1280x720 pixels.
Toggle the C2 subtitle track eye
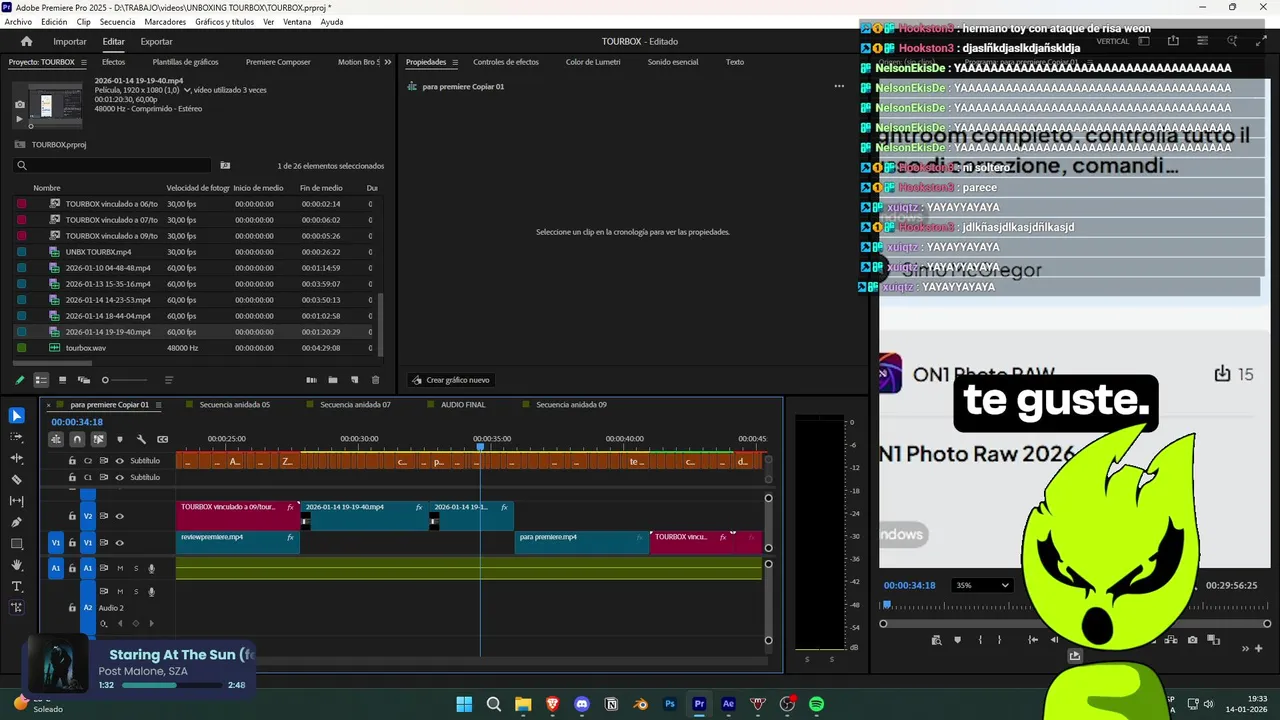point(120,461)
